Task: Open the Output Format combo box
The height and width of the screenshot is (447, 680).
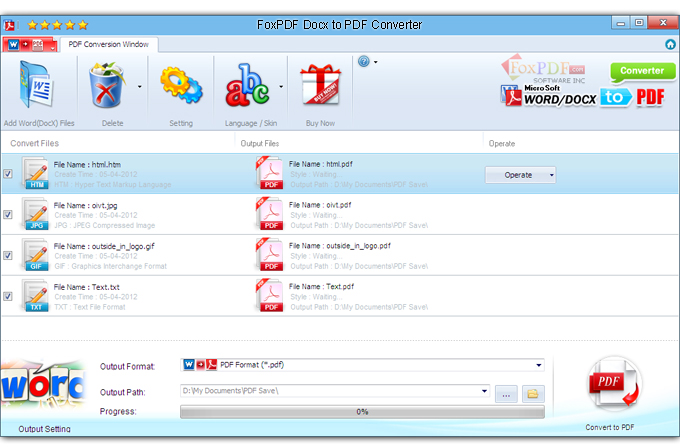Action: tap(362, 365)
